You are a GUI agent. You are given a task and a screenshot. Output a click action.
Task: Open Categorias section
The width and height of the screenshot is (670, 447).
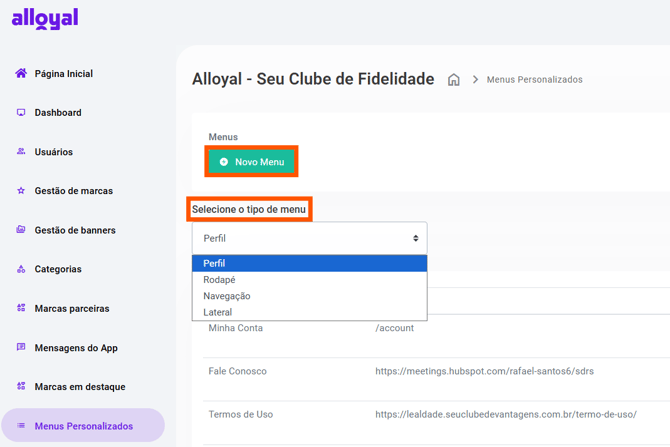click(x=58, y=269)
